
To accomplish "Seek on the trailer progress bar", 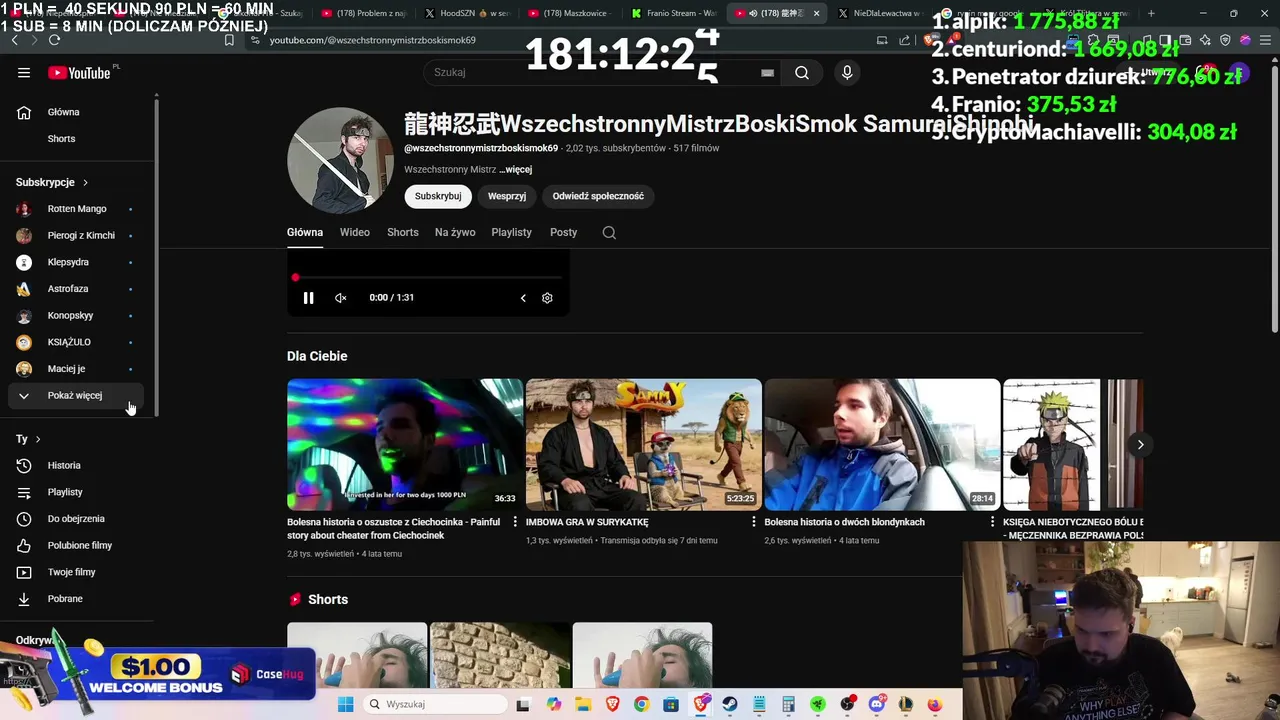I will (x=428, y=277).
